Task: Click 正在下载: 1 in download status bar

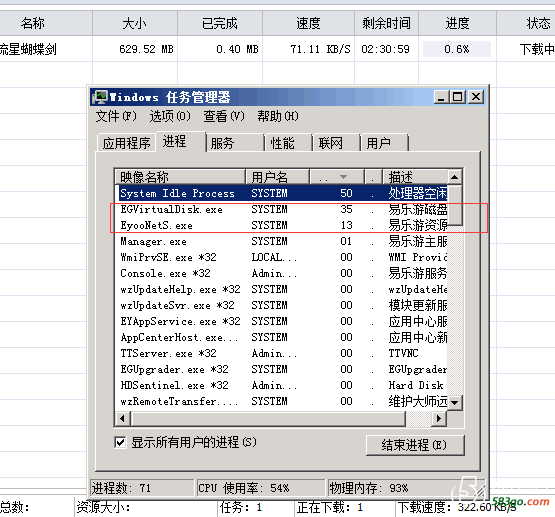Action: [330, 507]
